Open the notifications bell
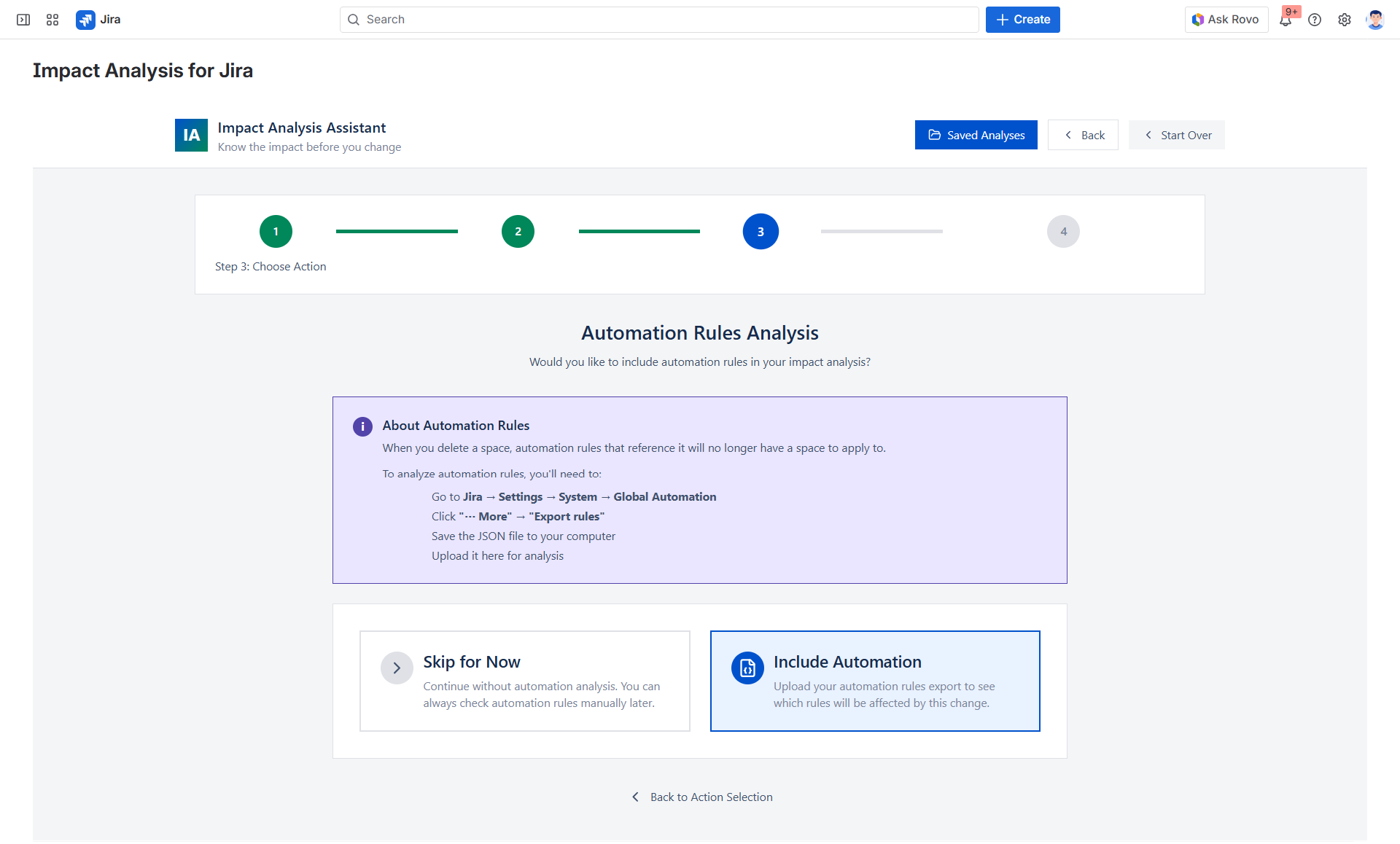The height and width of the screenshot is (844, 1400). click(x=1286, y=20)
